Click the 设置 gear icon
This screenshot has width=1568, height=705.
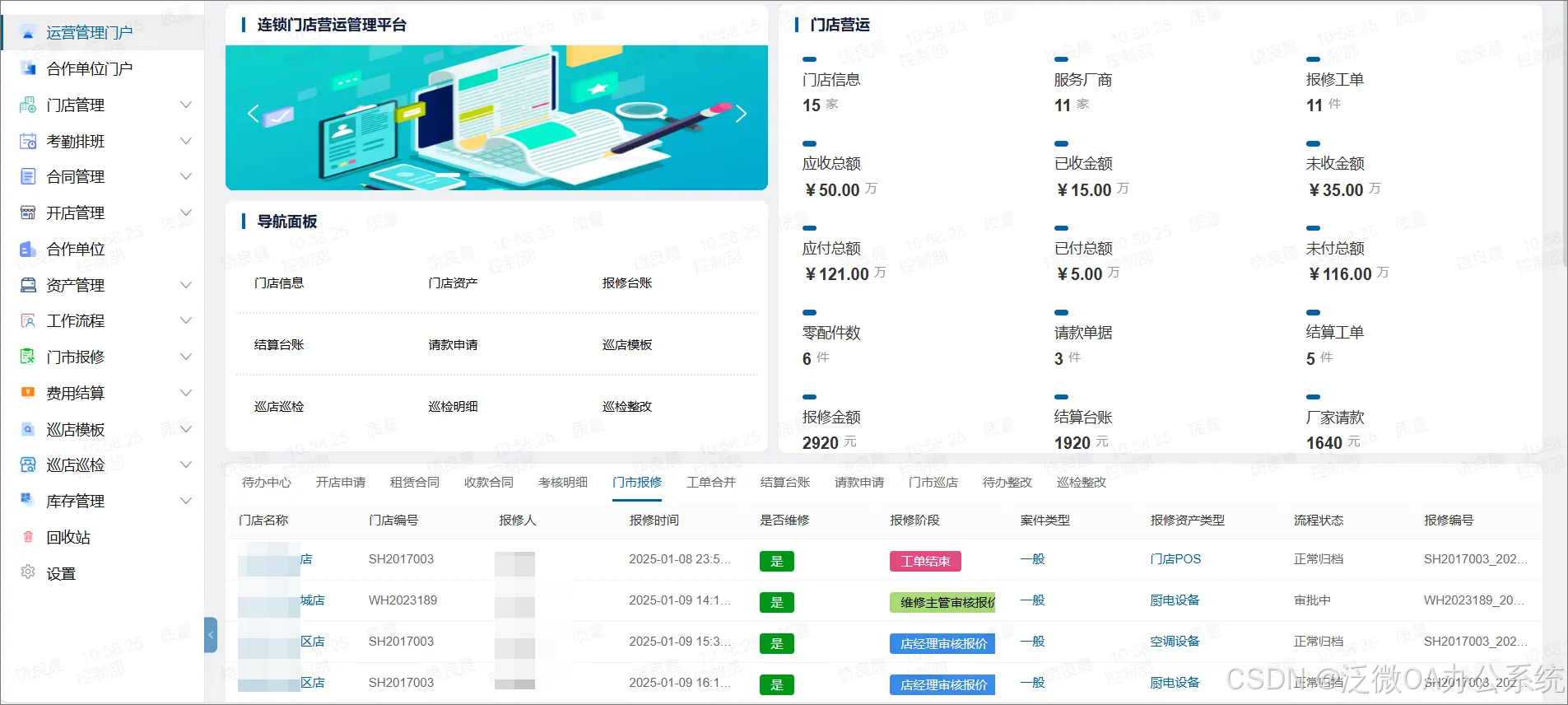(28, 572)
